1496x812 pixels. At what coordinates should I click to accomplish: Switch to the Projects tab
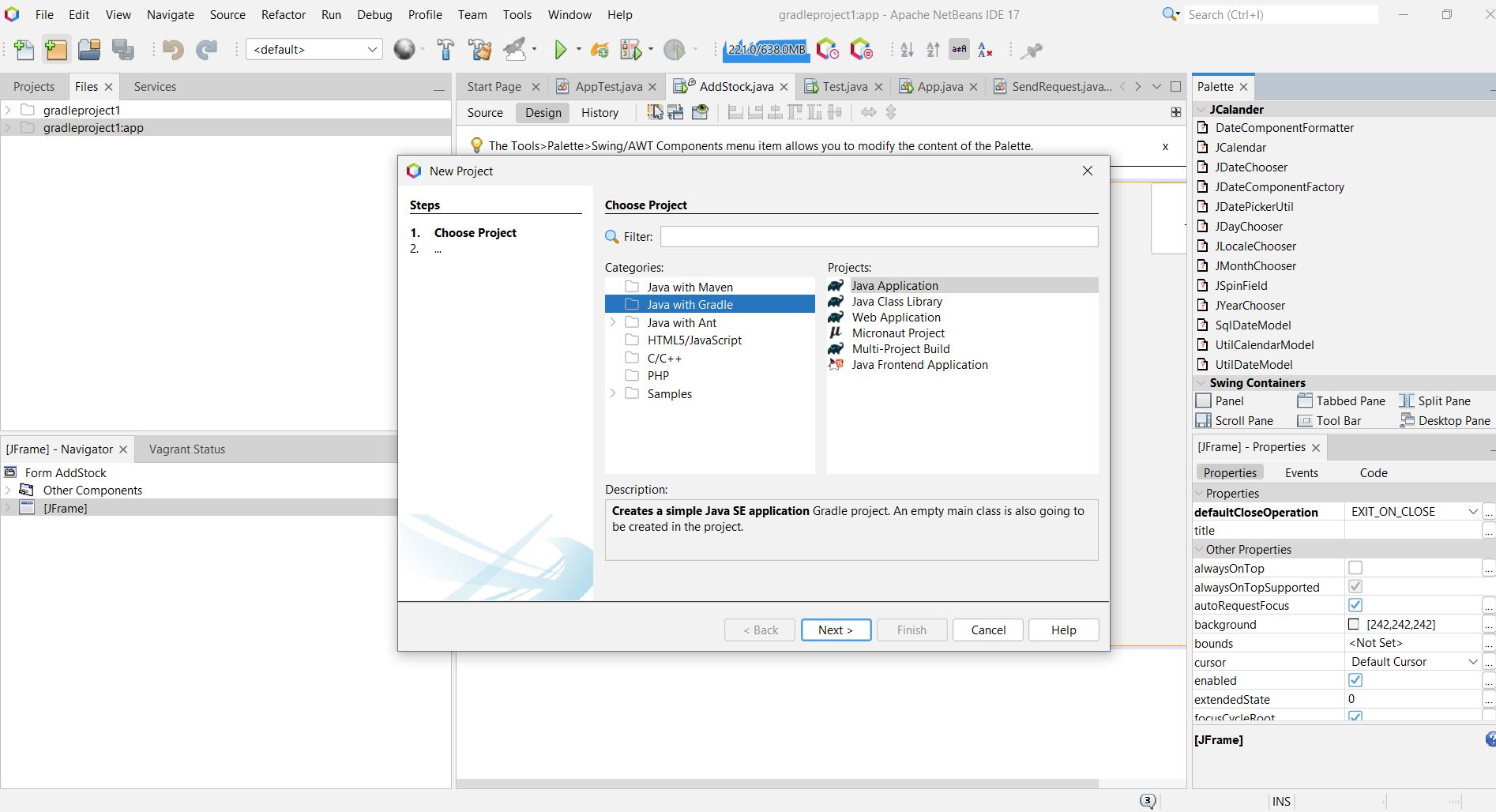click(34, 87)
